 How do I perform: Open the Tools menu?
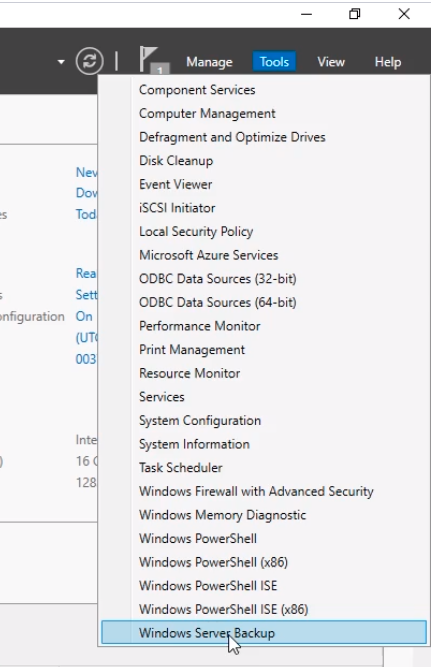[x=274, y=62]
